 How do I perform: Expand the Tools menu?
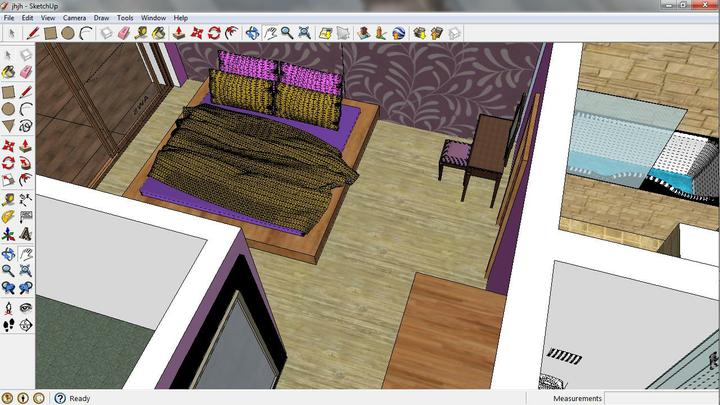[x=125, y=18]
